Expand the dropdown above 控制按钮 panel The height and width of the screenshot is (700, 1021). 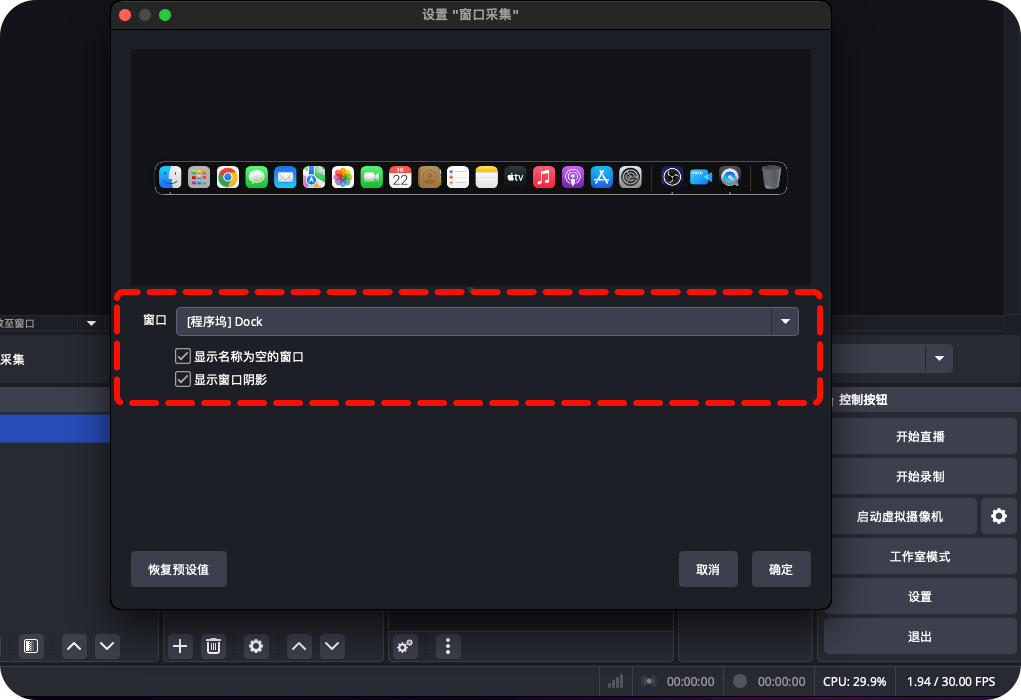939,358
